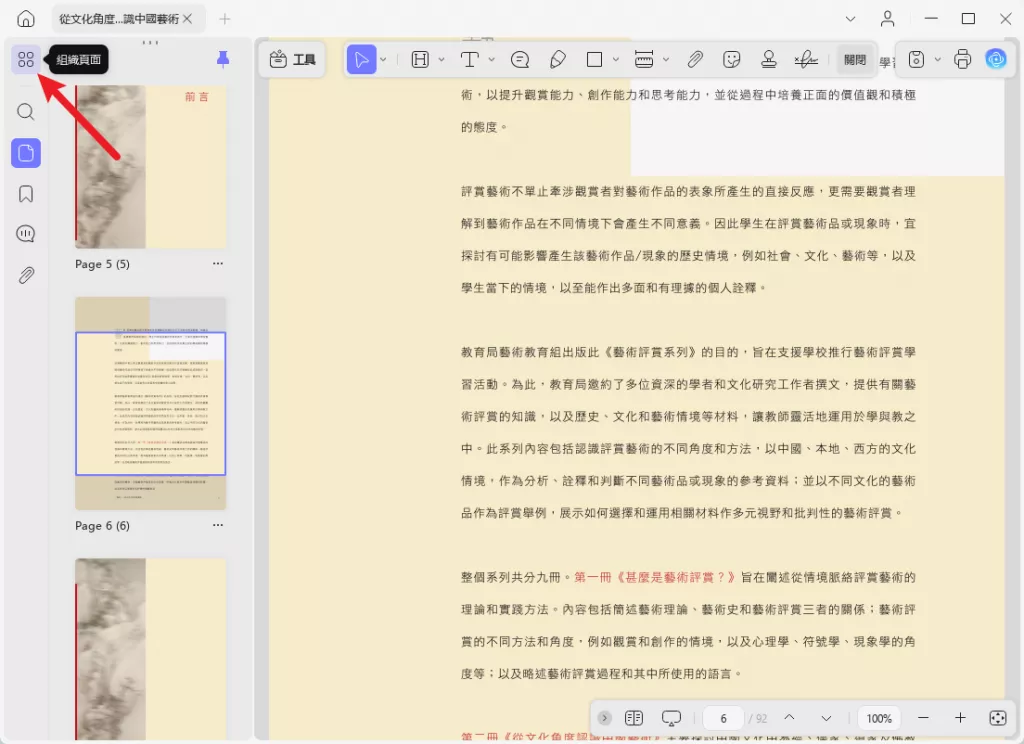Viewport: 1024px width, 744px height.
Task: Open the save options dropdown arrow
Action: pos(937,60)
